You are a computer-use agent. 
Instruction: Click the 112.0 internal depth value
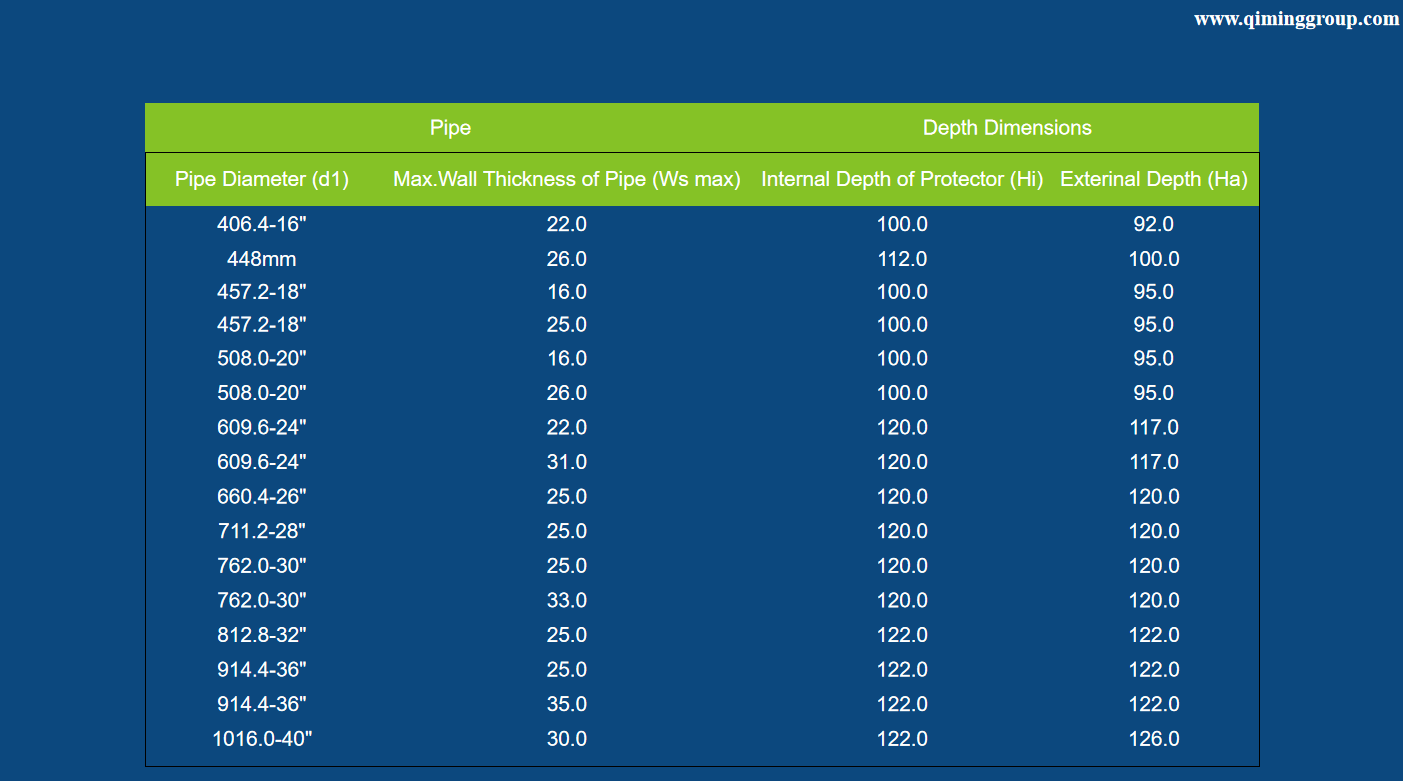pos(902,259)
